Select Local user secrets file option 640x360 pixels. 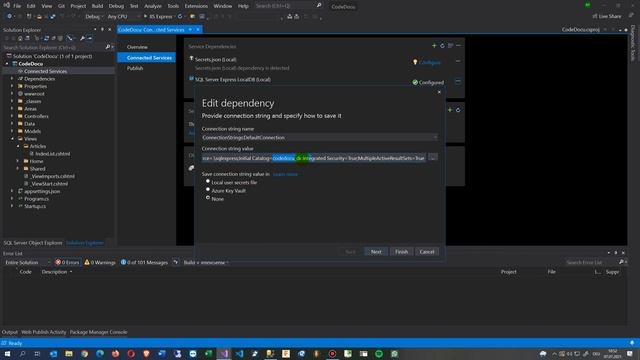click(208, 182)
